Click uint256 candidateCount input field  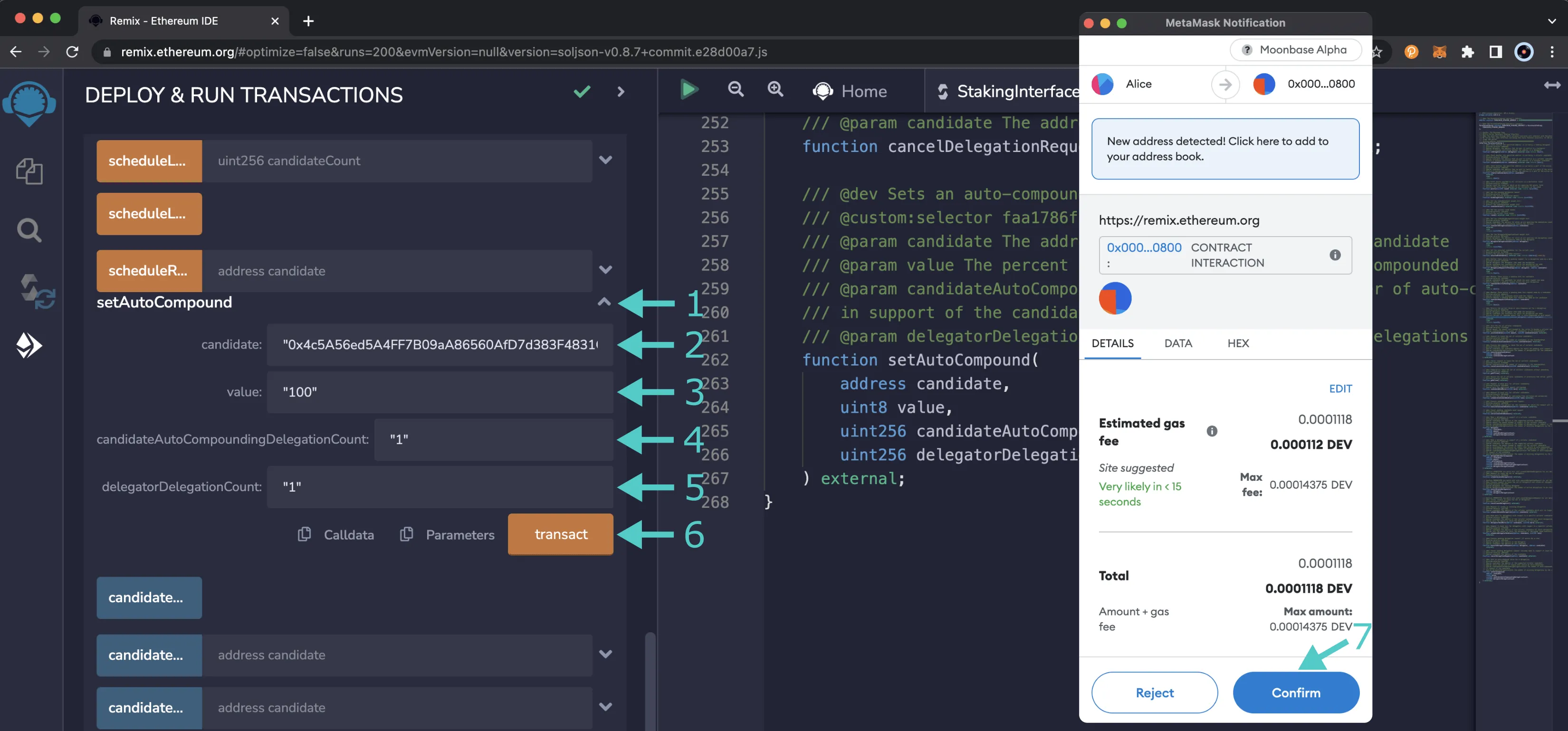(x=397, y=161)
